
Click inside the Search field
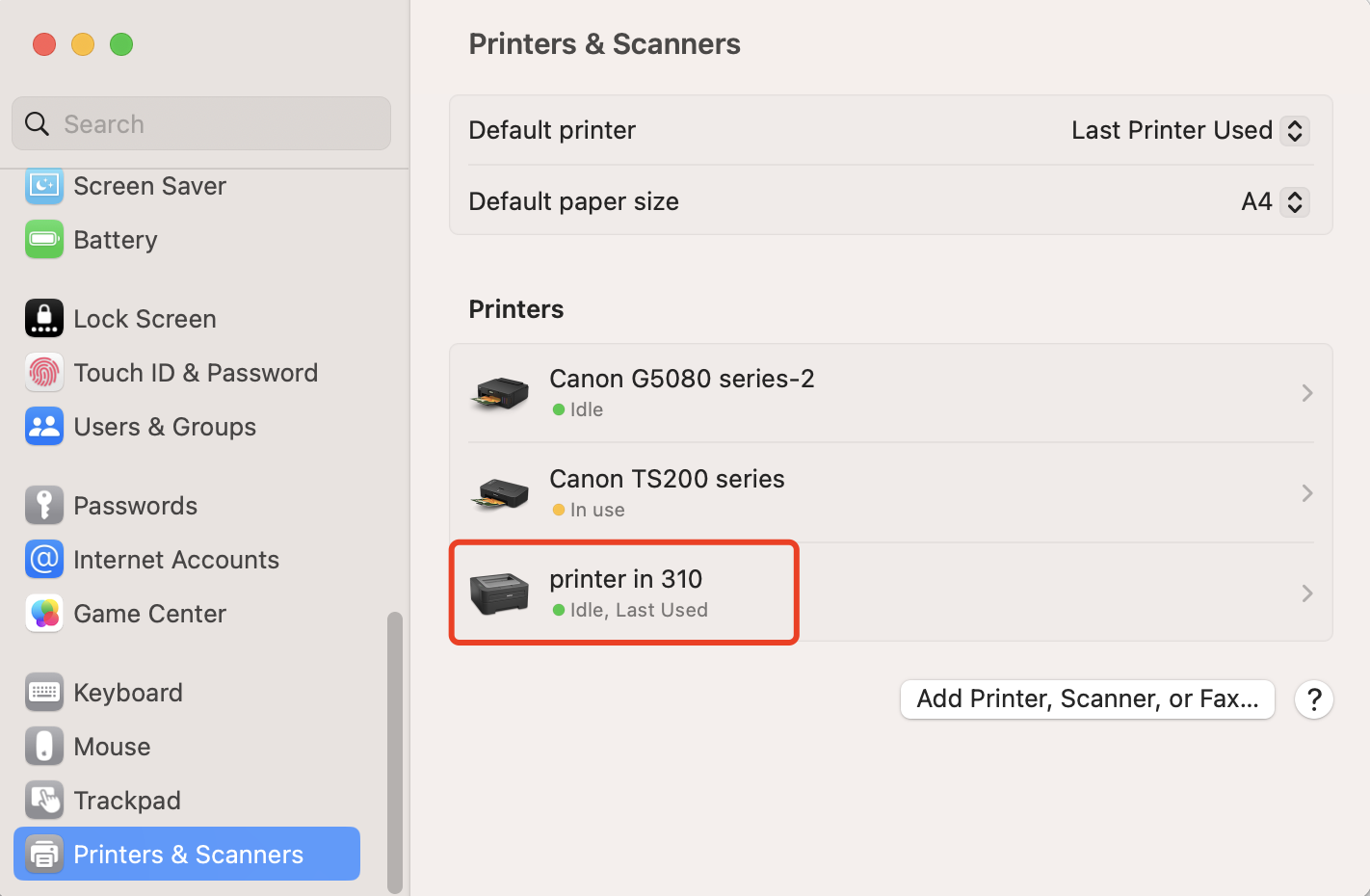(200, 123)
